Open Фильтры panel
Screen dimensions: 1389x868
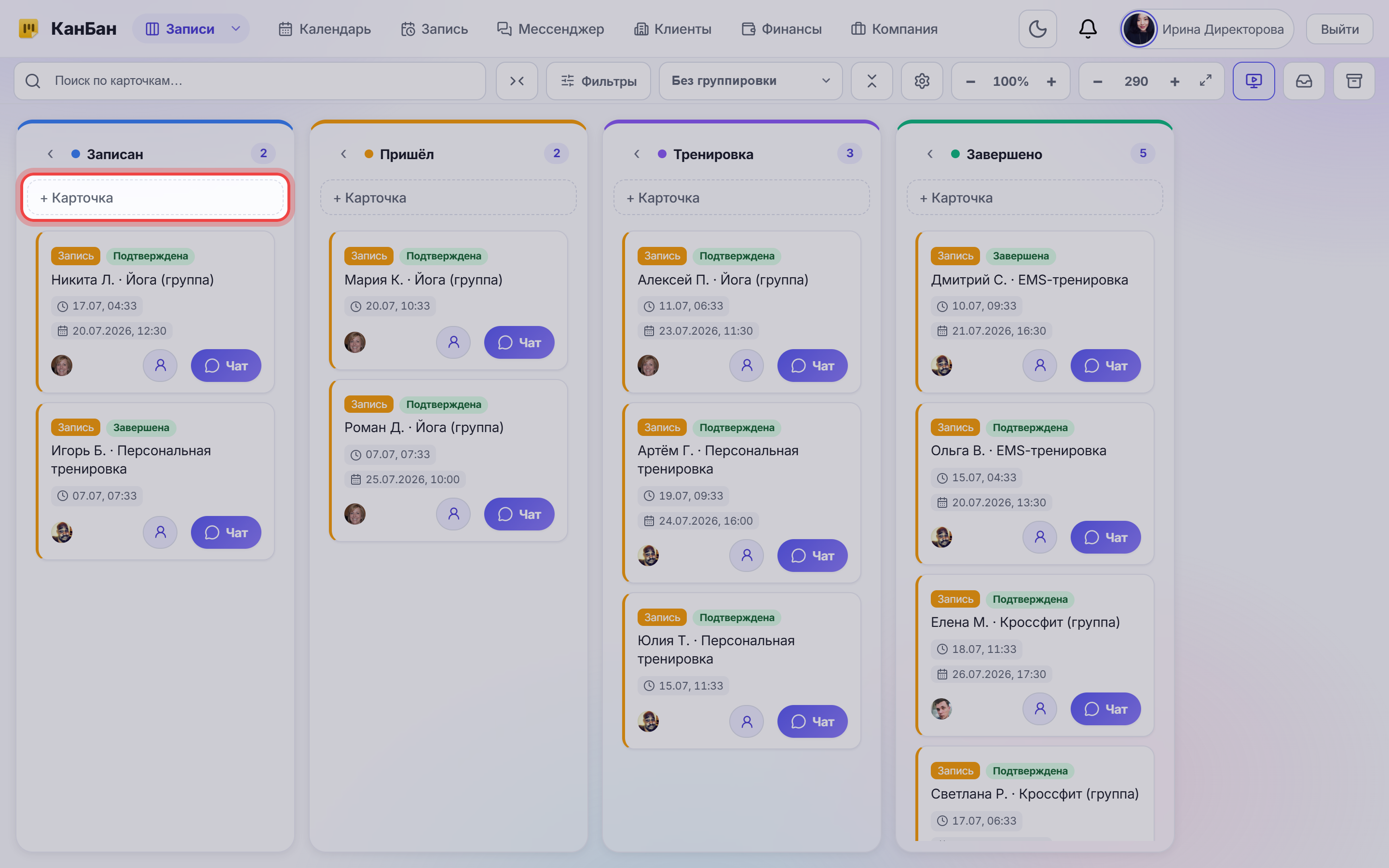tap(598, 81)
